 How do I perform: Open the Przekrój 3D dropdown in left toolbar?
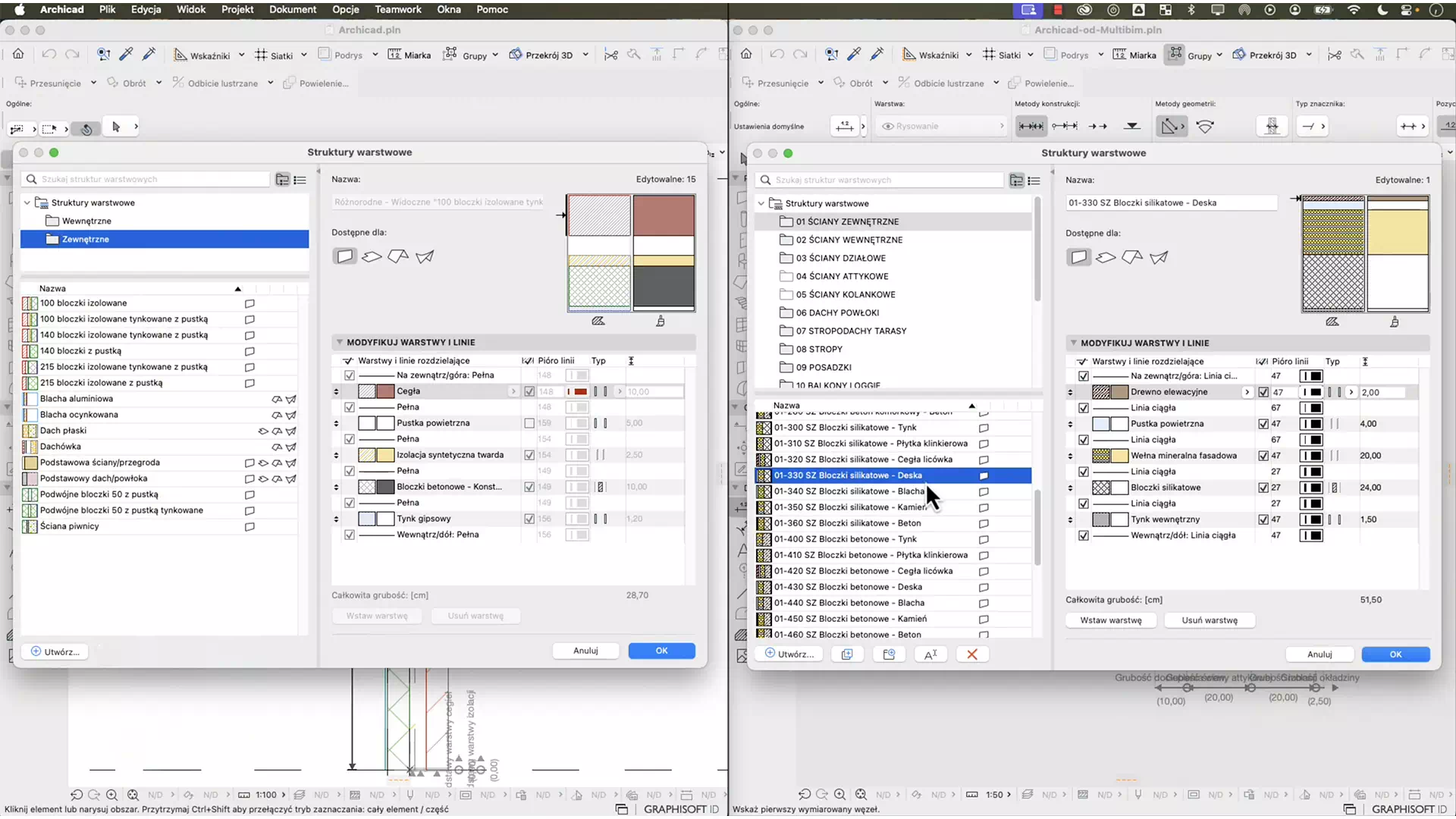[x=585, y=55]
